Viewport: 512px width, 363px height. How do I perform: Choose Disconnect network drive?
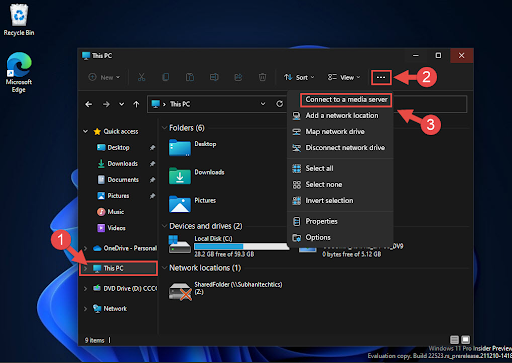coord(340,148)
